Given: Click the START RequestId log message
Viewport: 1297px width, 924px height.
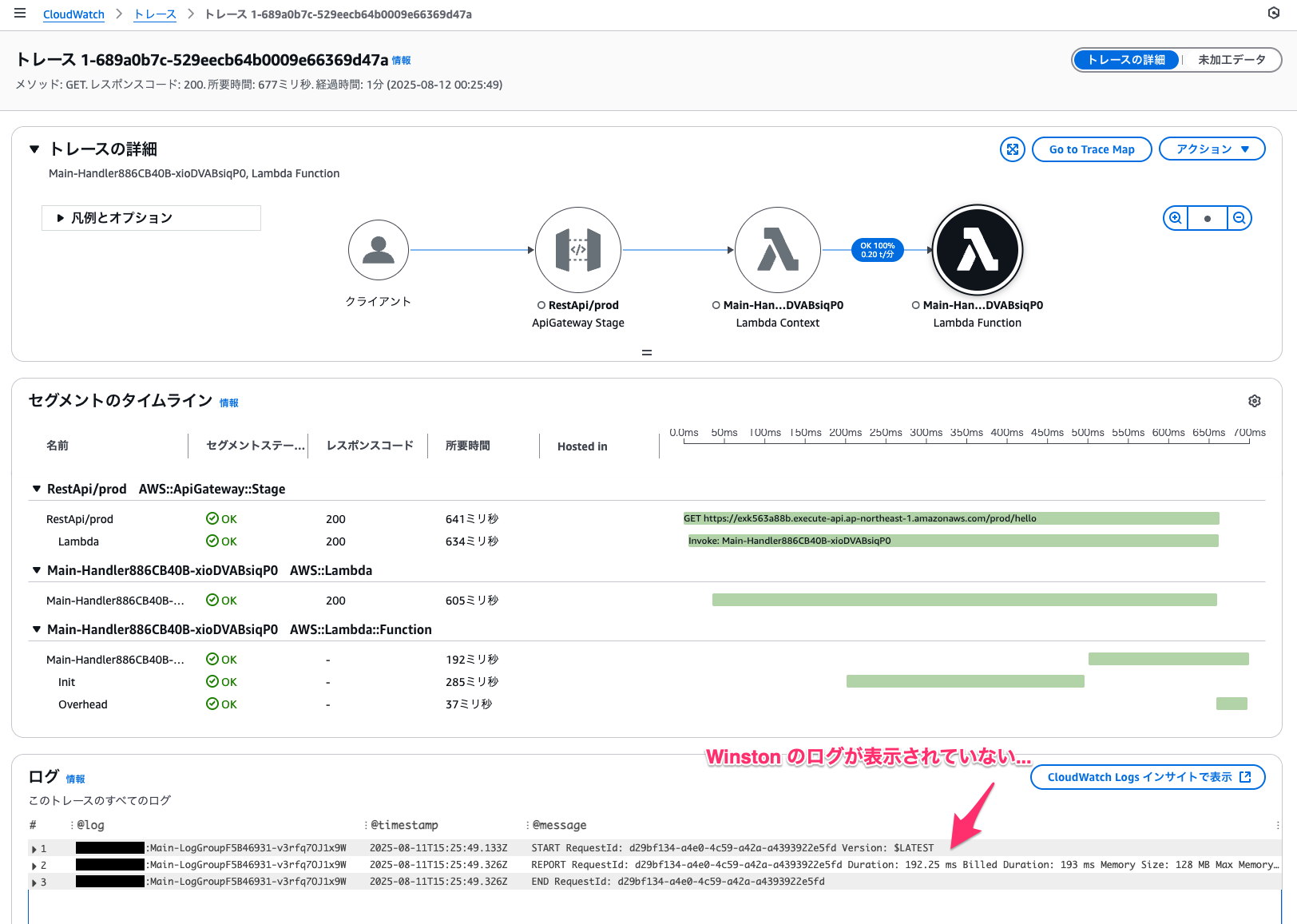Looking at the screenshot, I should pos(732,848).
